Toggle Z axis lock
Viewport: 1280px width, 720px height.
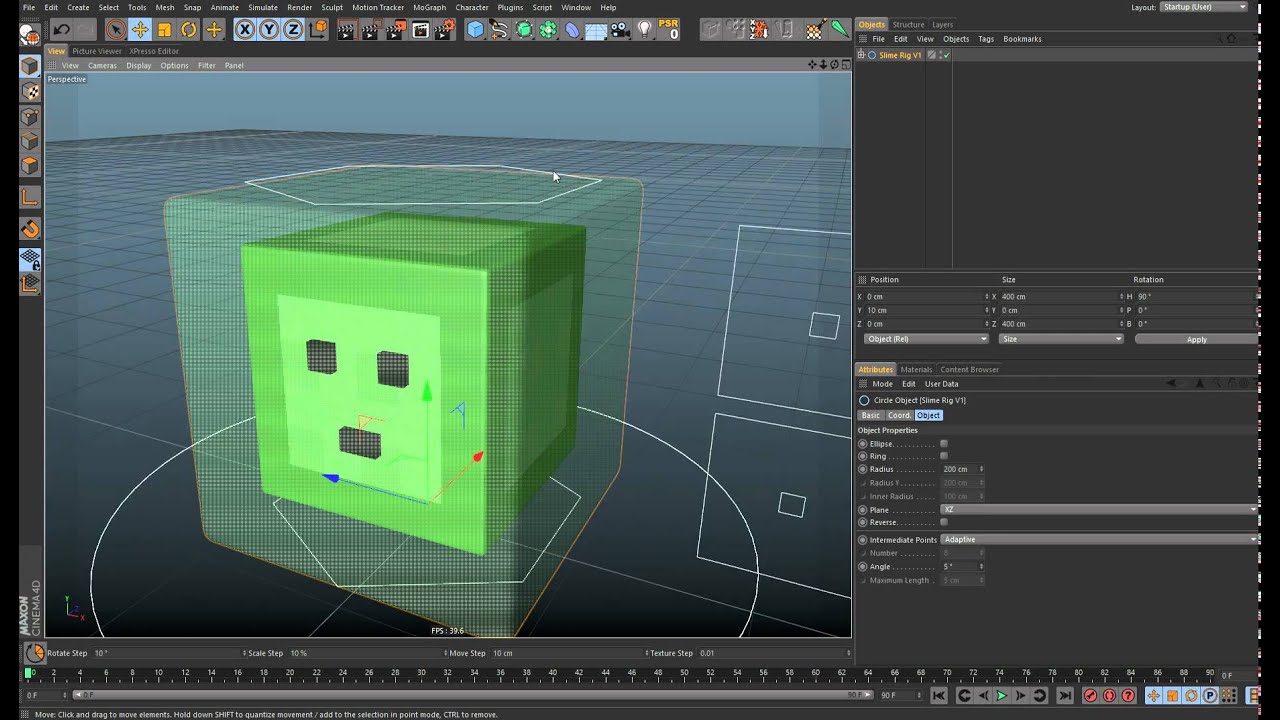[x=293, y=30]
